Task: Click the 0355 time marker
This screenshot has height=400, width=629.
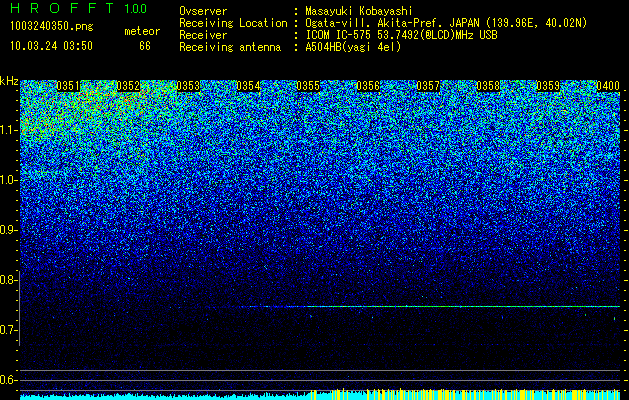Action: [x=308, y=86]
